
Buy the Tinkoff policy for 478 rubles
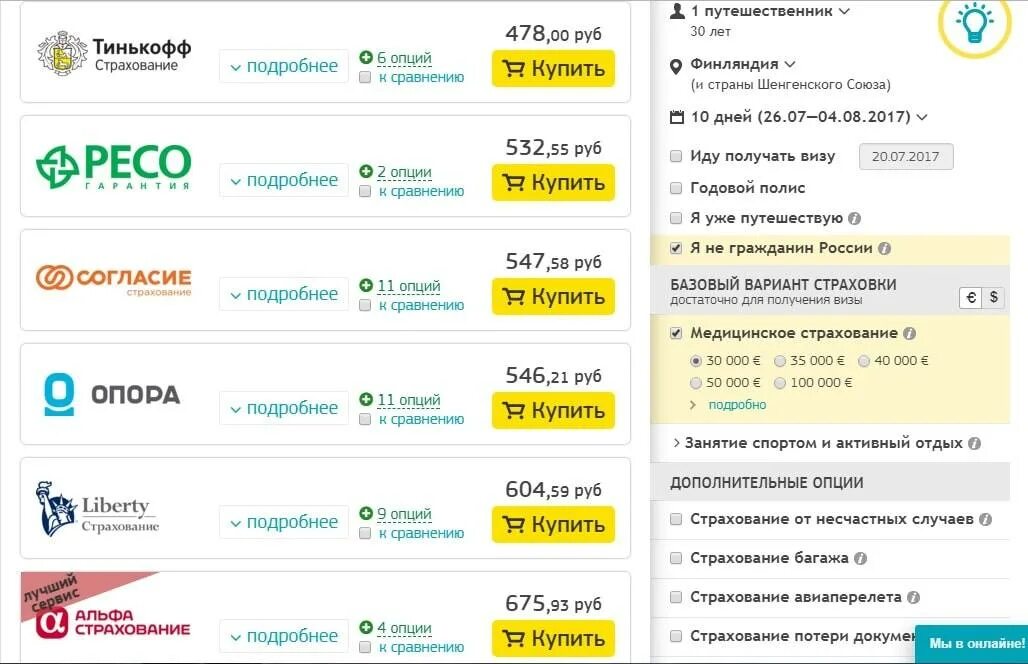tap(553, 69)
